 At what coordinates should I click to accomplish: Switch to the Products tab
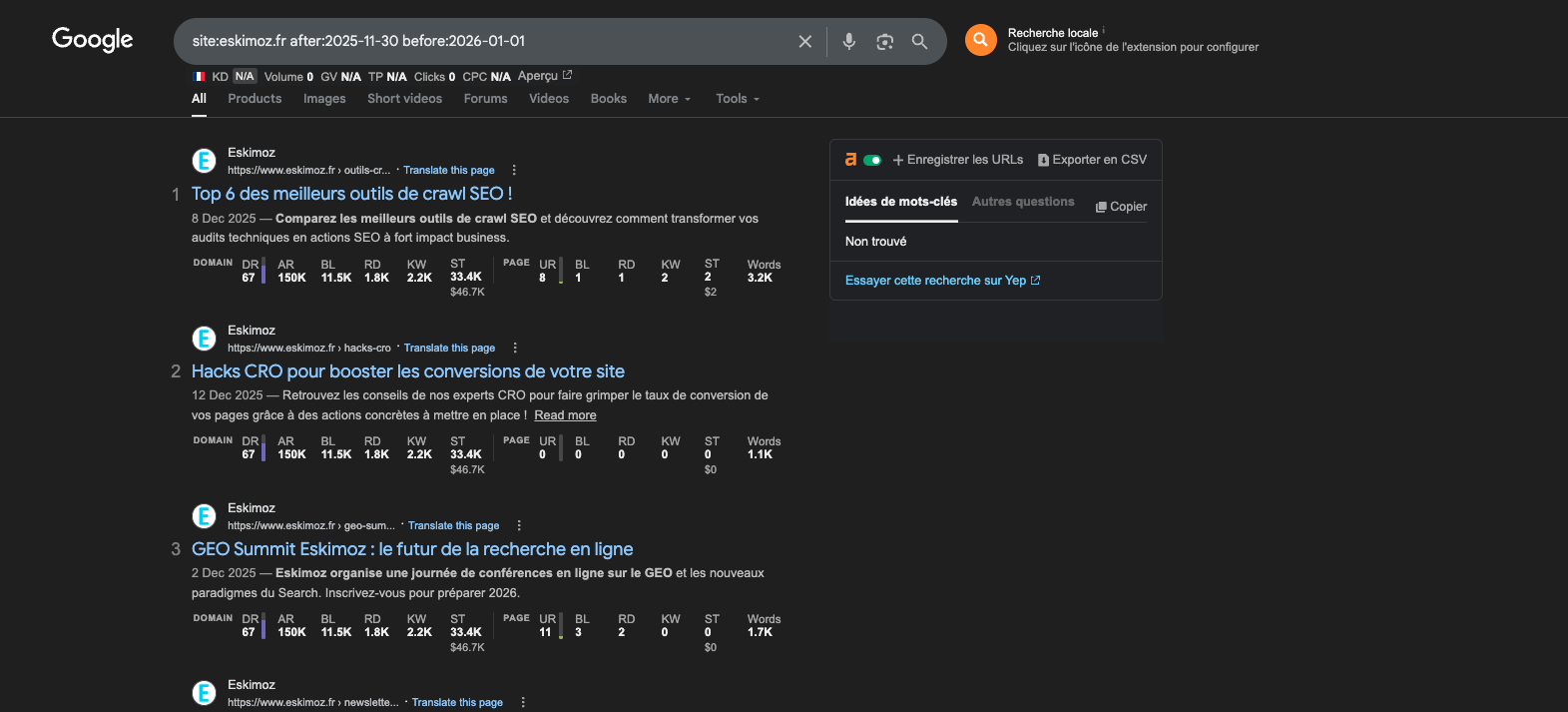click(x=255, y=99)
